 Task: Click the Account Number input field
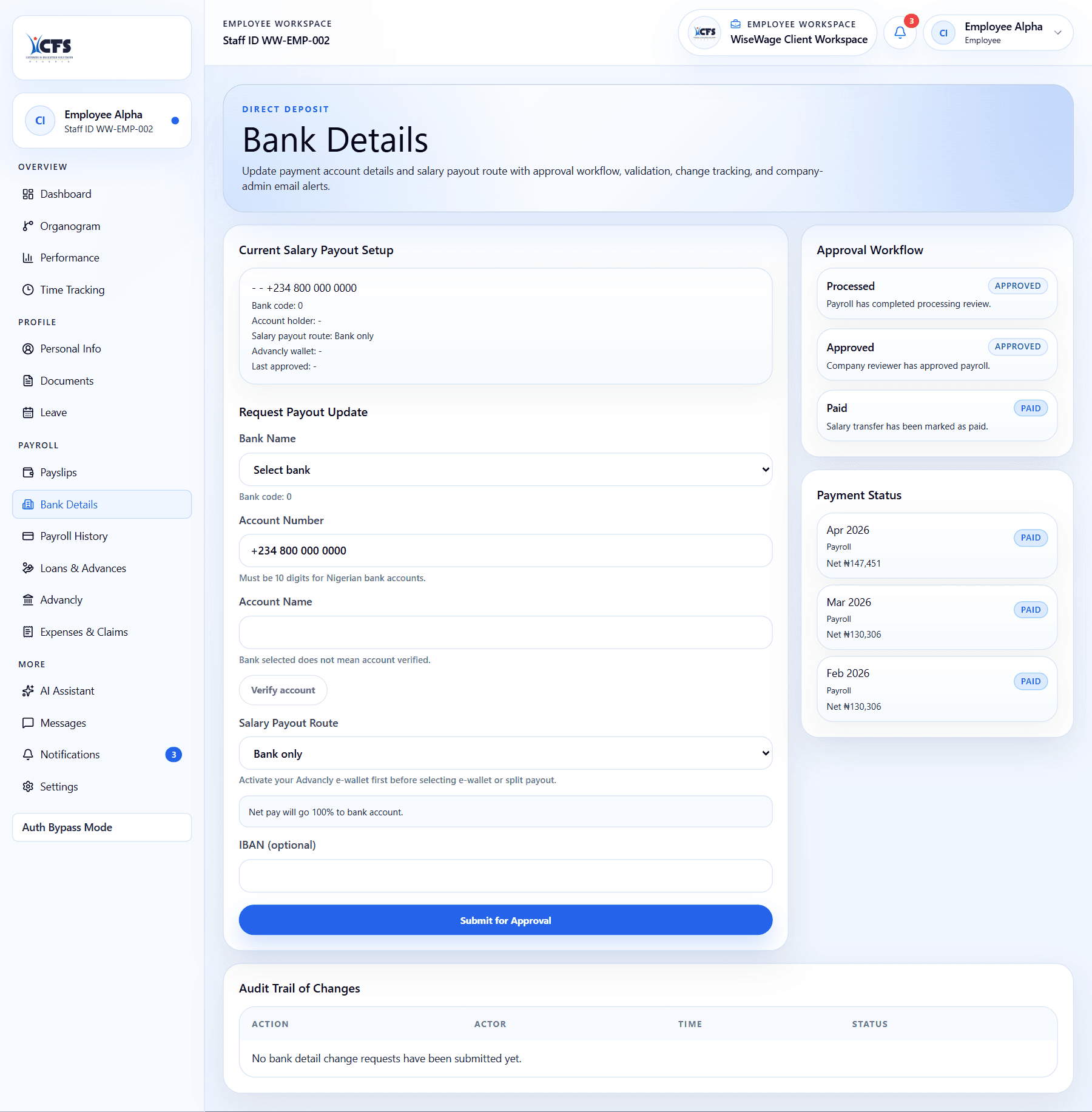point(505,551)
